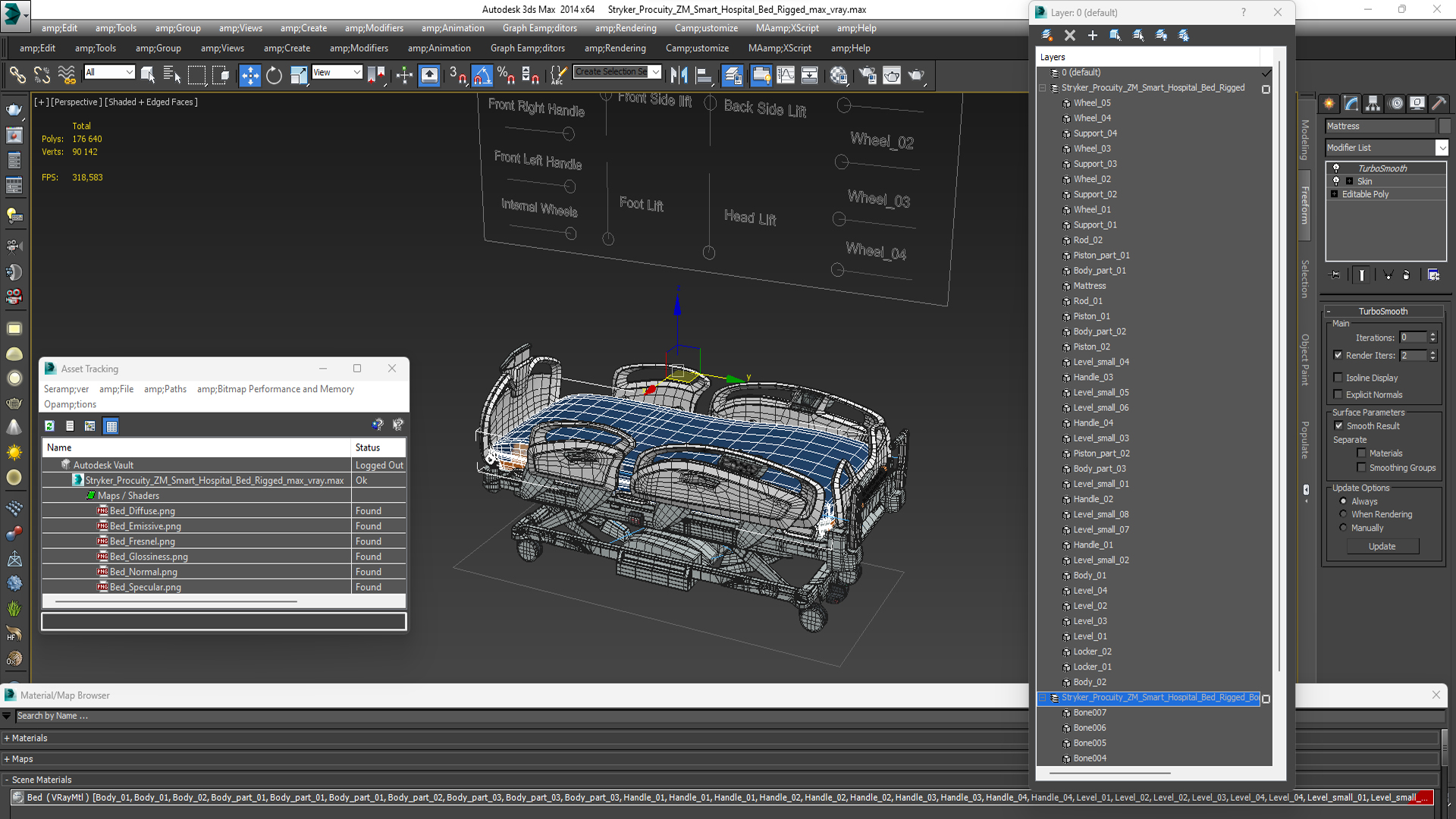
Task: Click Iterations spinner up arrow
Action: 1432,334
